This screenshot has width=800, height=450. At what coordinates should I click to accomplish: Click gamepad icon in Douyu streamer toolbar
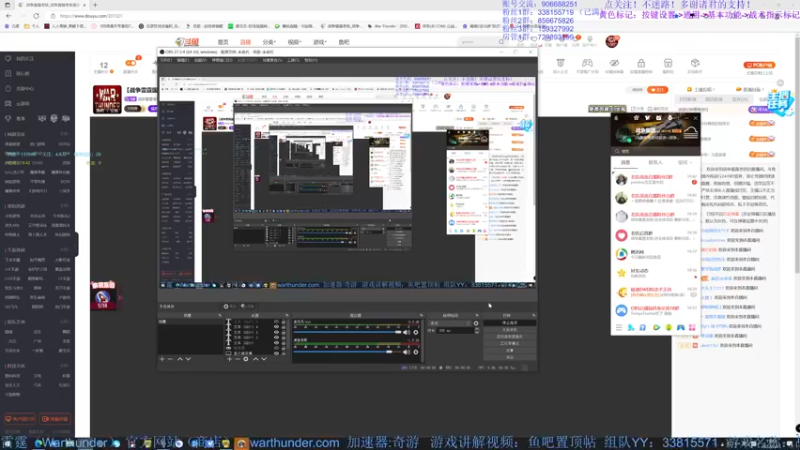(587, 63)
